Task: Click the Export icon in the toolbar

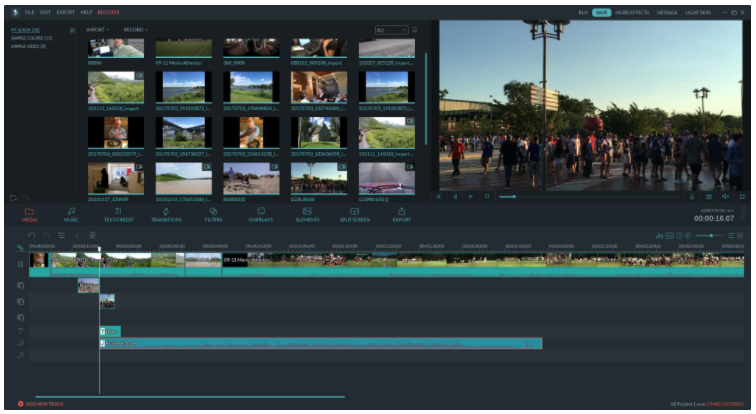Action: point(402,213)
